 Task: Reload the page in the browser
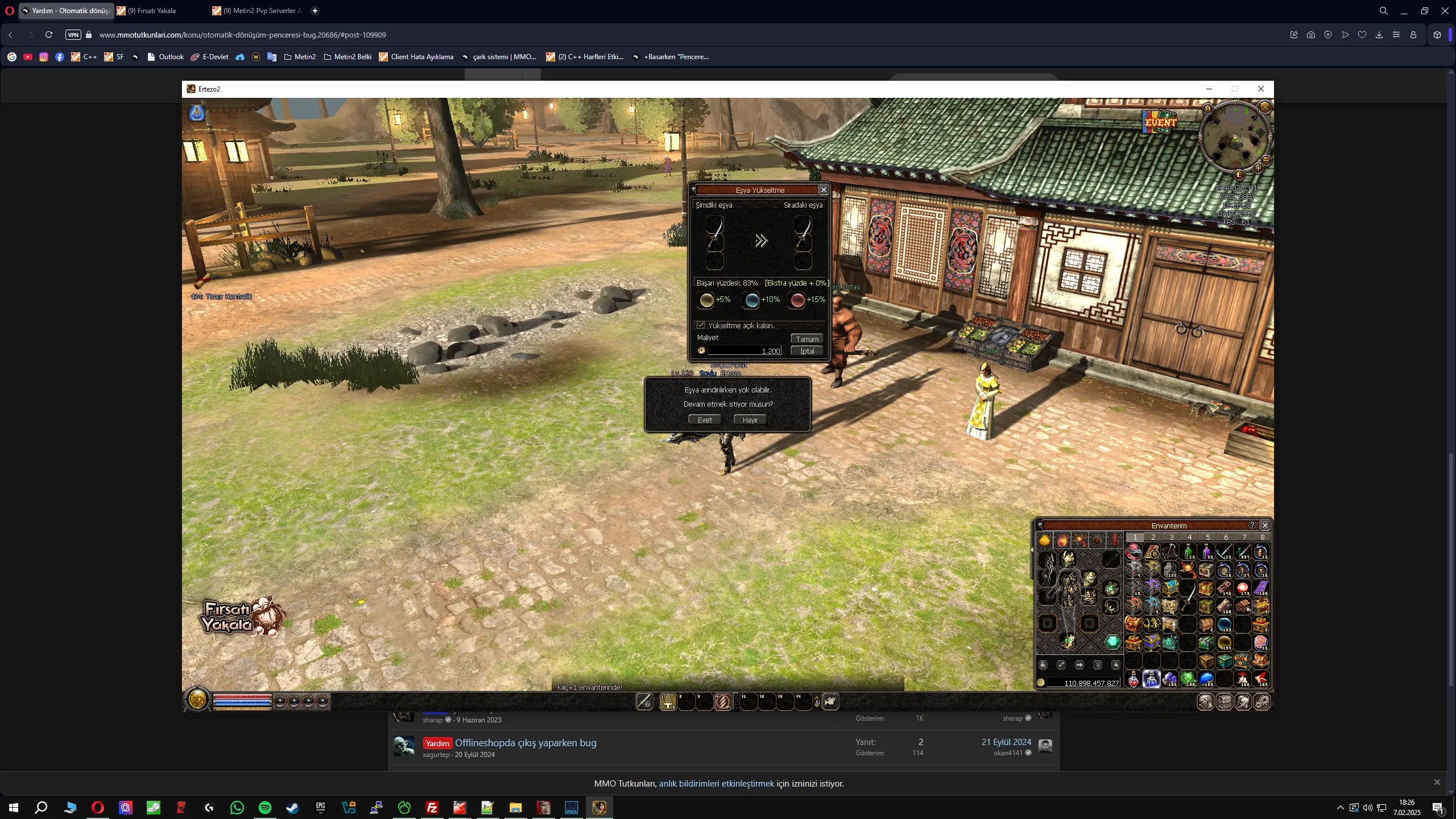click(49, 35)
